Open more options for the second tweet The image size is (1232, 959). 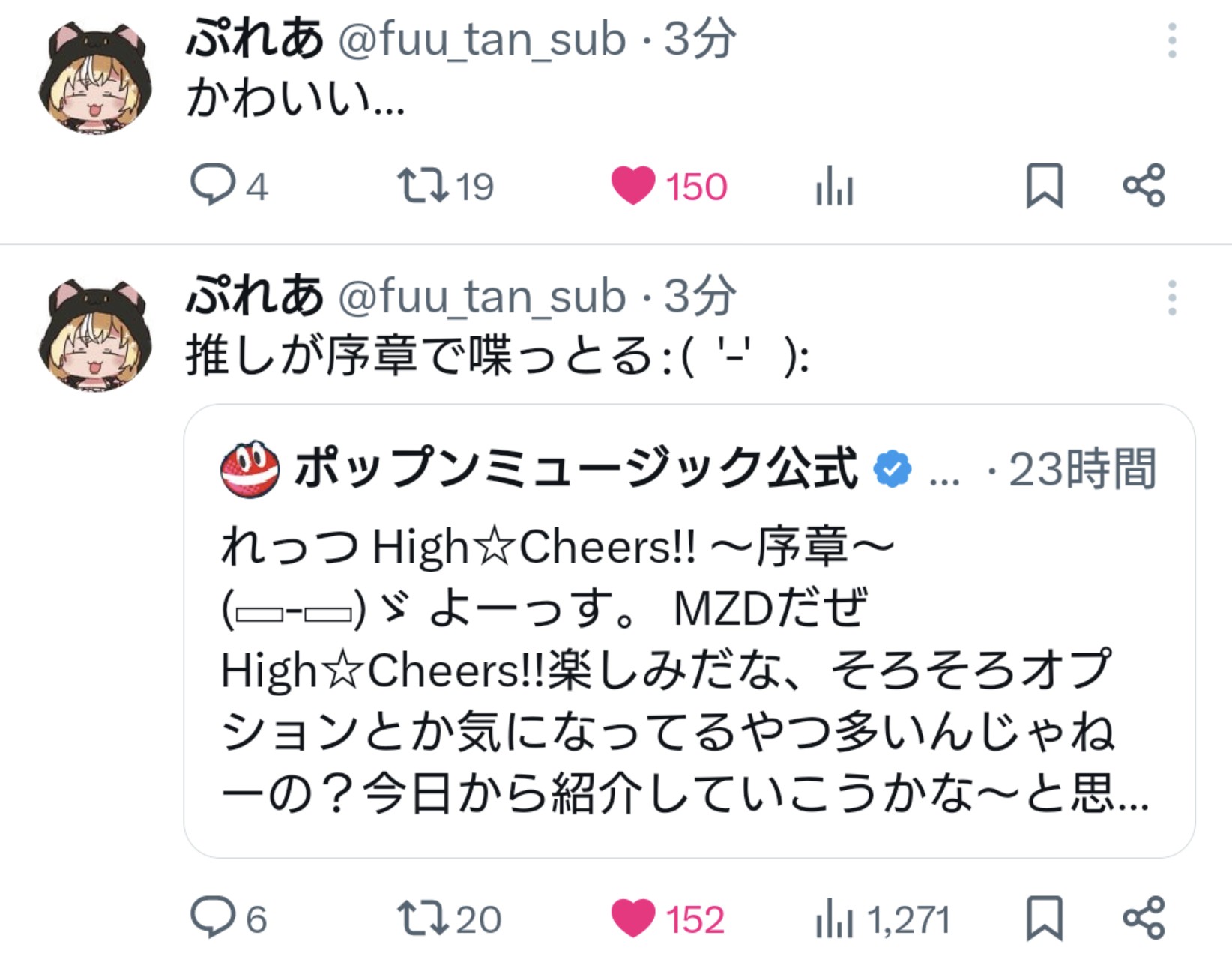tap(1172, 298)
